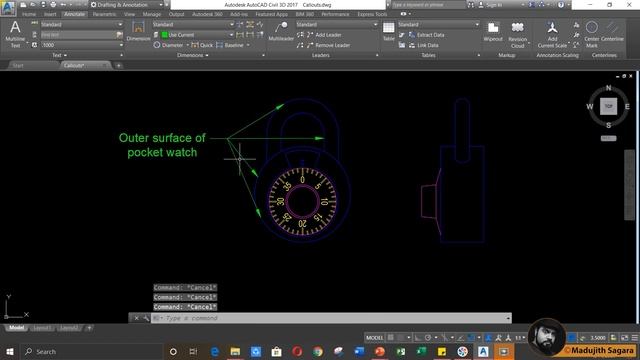Toggle the grid display in status bar
640x360 pixels.
coord(391,338)
